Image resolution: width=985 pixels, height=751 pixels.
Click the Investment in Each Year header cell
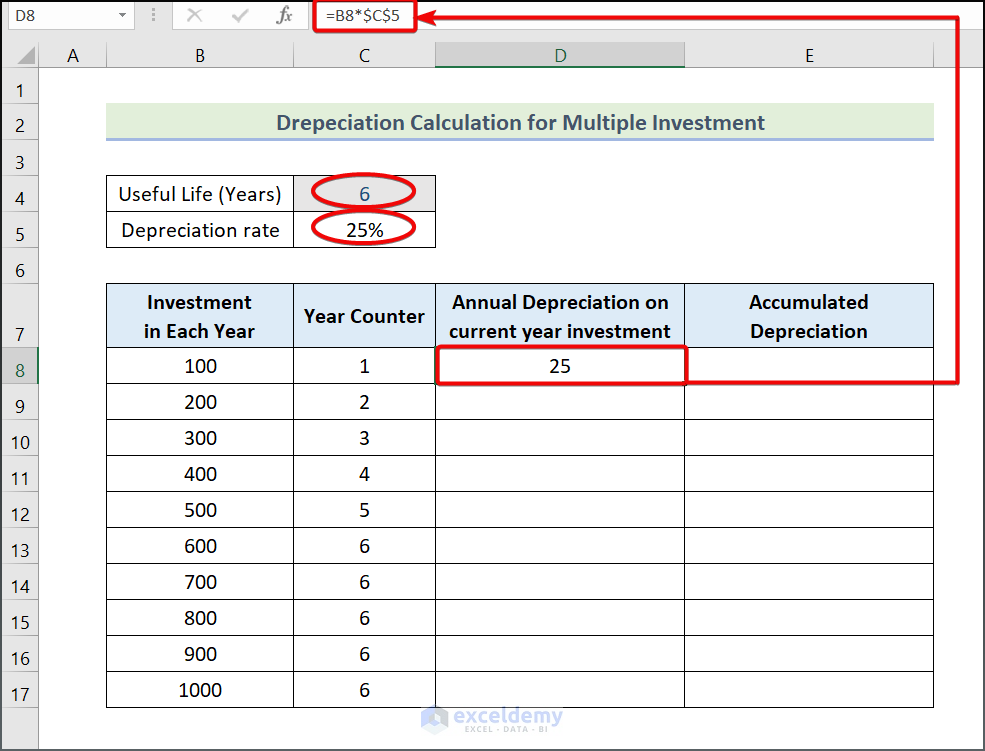tap(200, 316)
